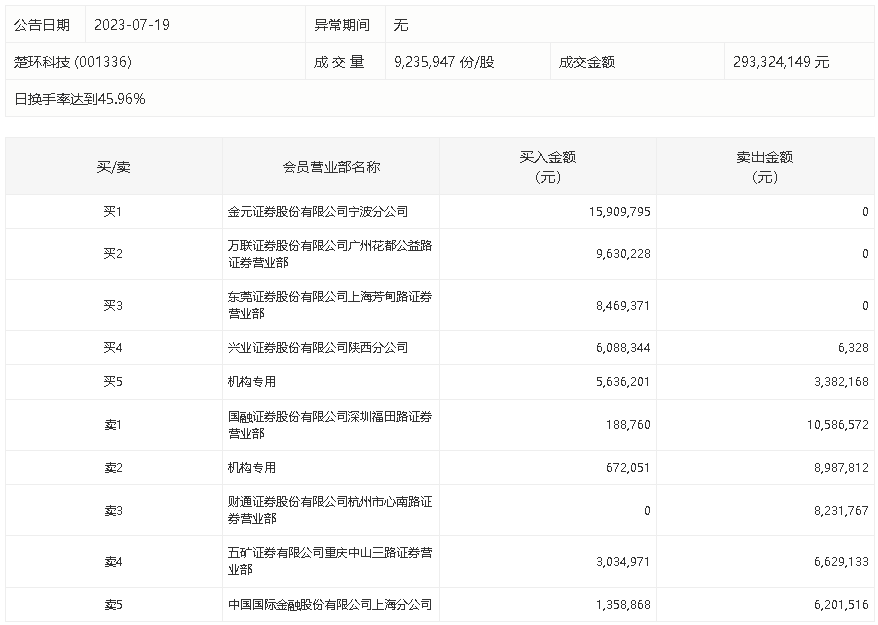Open 金元证券股份有限公司宁波分公司 entry

pos(318,212)
